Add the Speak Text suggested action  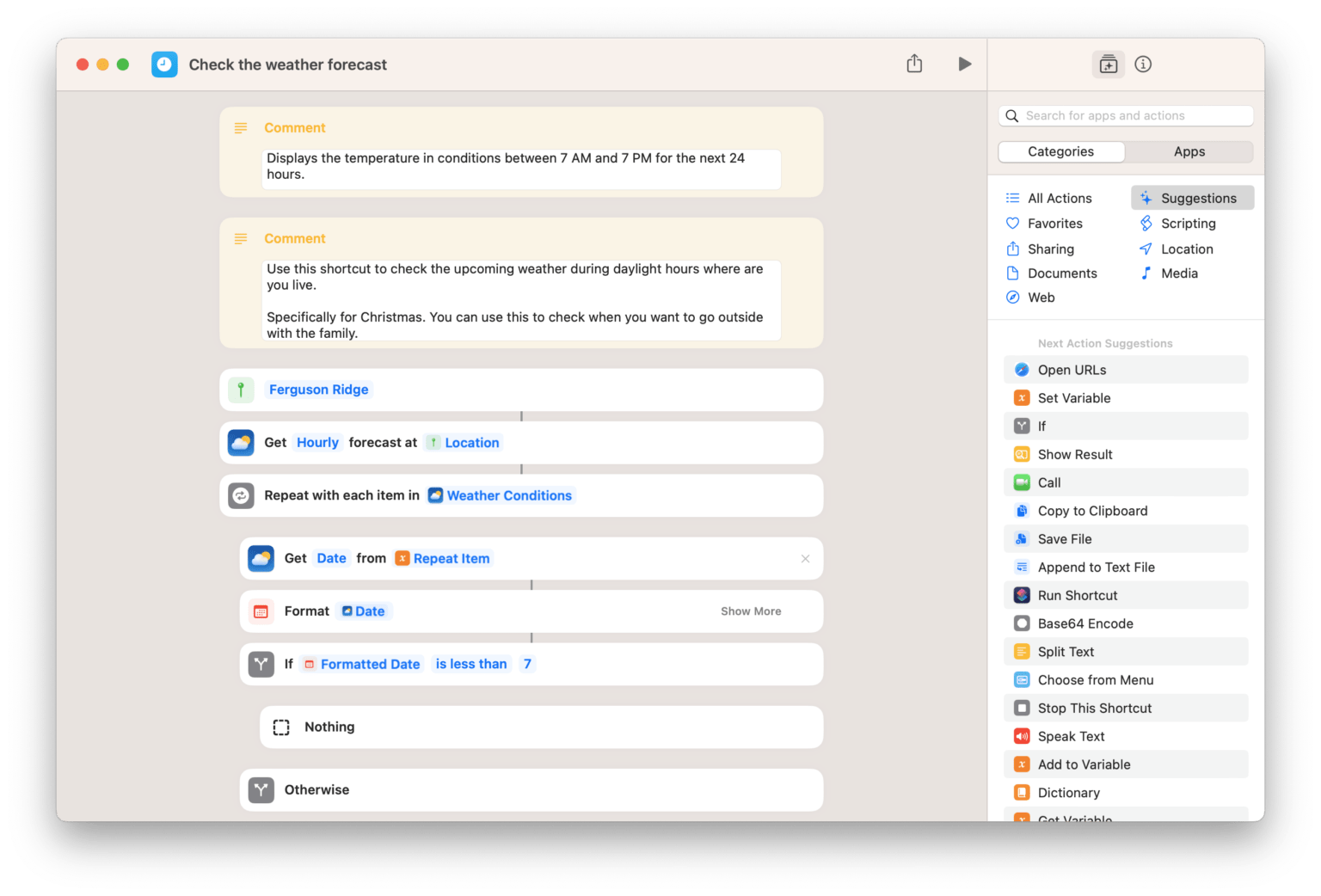point(1071,737)
